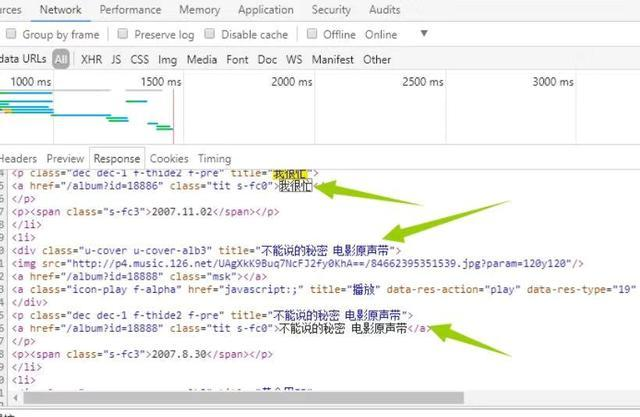Click the link text 不能说的秘密 电影原声带
This screenshot has width=640, height=417.
click(x=343, y=328)
